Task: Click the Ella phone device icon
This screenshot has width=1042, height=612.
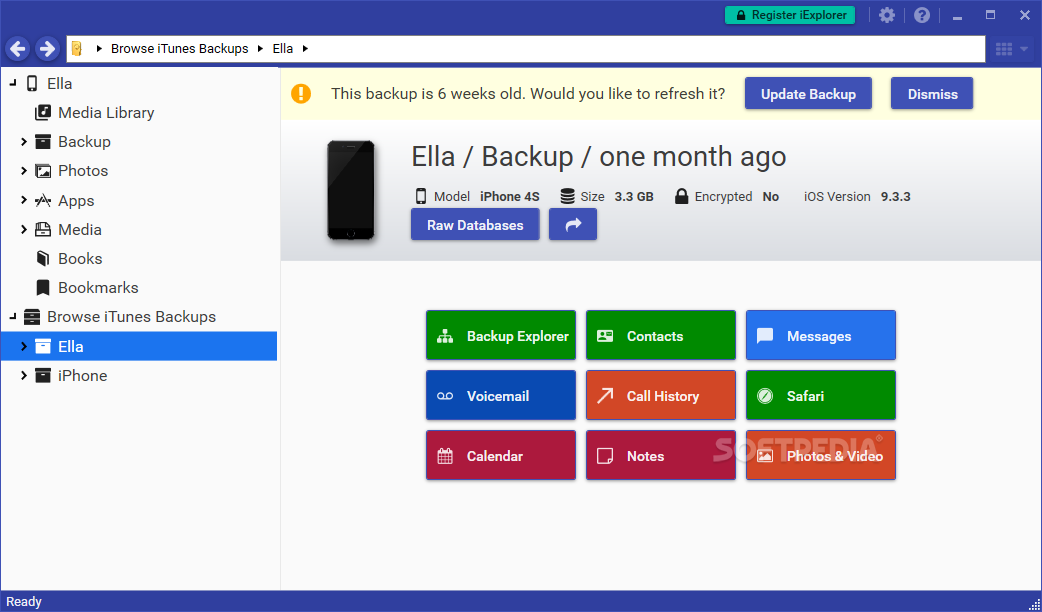Action: click(x=32, y=83)
